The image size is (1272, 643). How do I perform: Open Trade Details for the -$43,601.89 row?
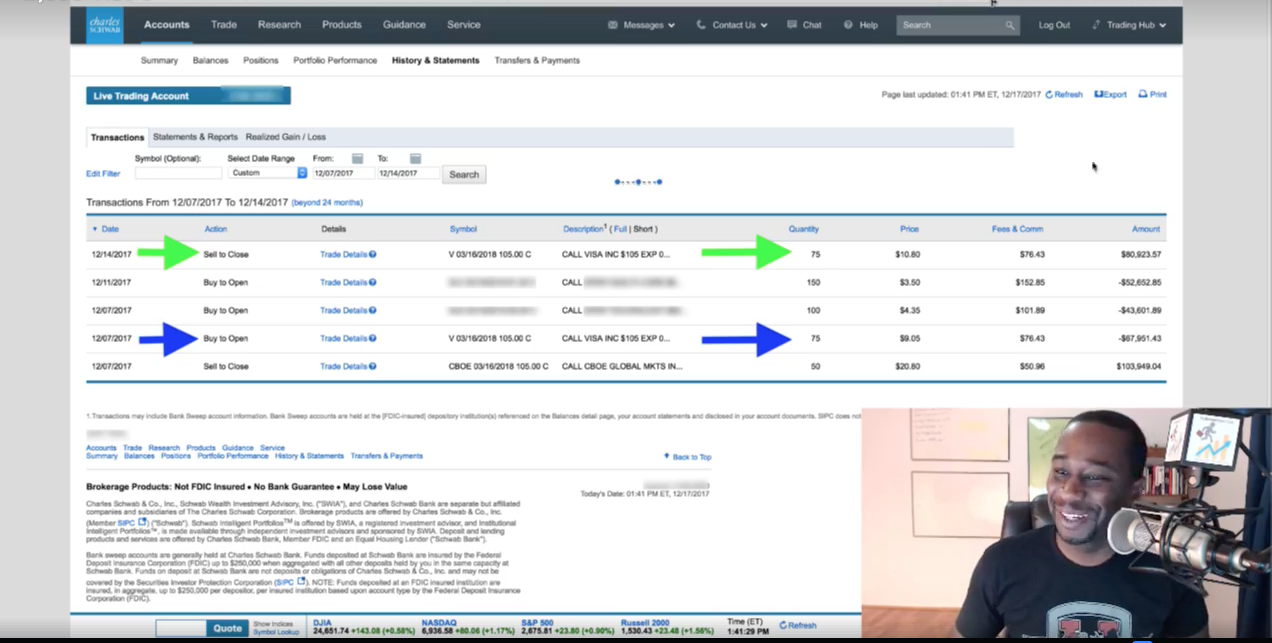(x=343, y=310)
